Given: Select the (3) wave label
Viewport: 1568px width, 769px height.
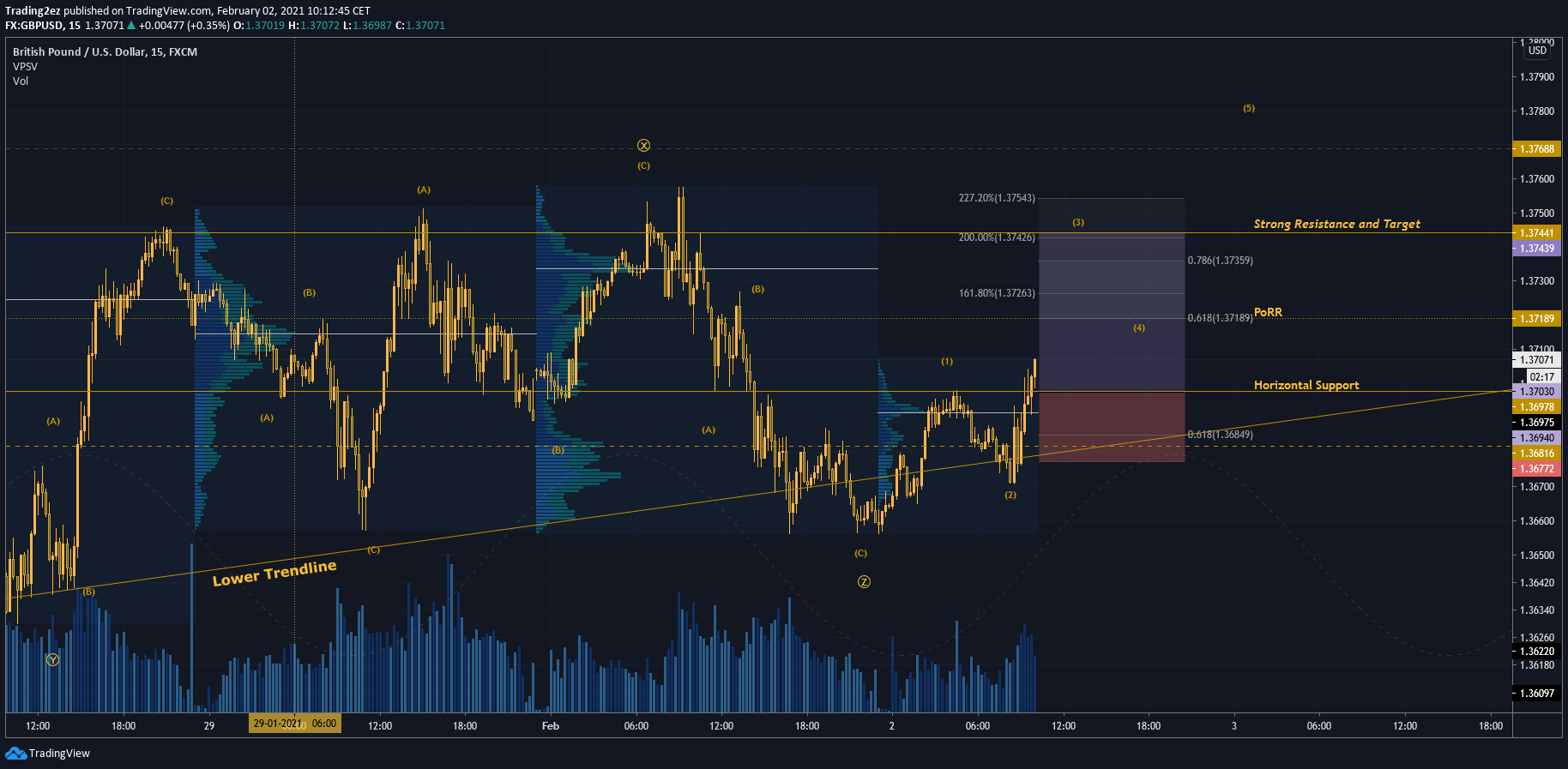Looking at the screenshot, I should (x=1078, y=222).
